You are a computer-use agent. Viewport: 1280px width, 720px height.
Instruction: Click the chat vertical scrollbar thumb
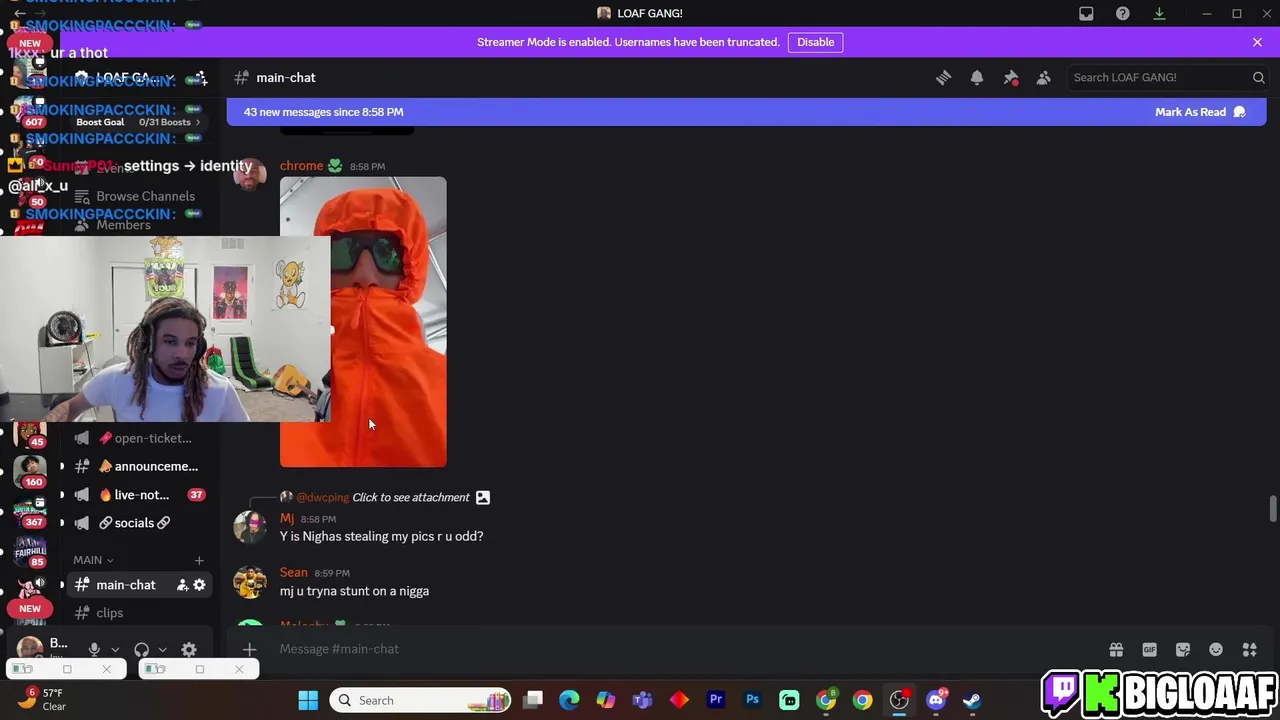pyautogui.click(x=1272, y=508)
